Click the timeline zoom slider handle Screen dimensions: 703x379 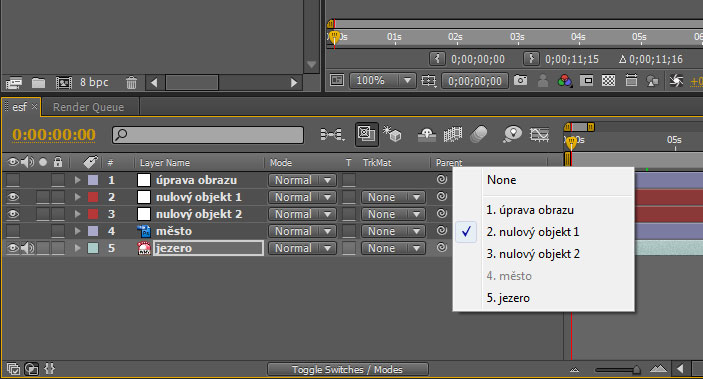636,370
